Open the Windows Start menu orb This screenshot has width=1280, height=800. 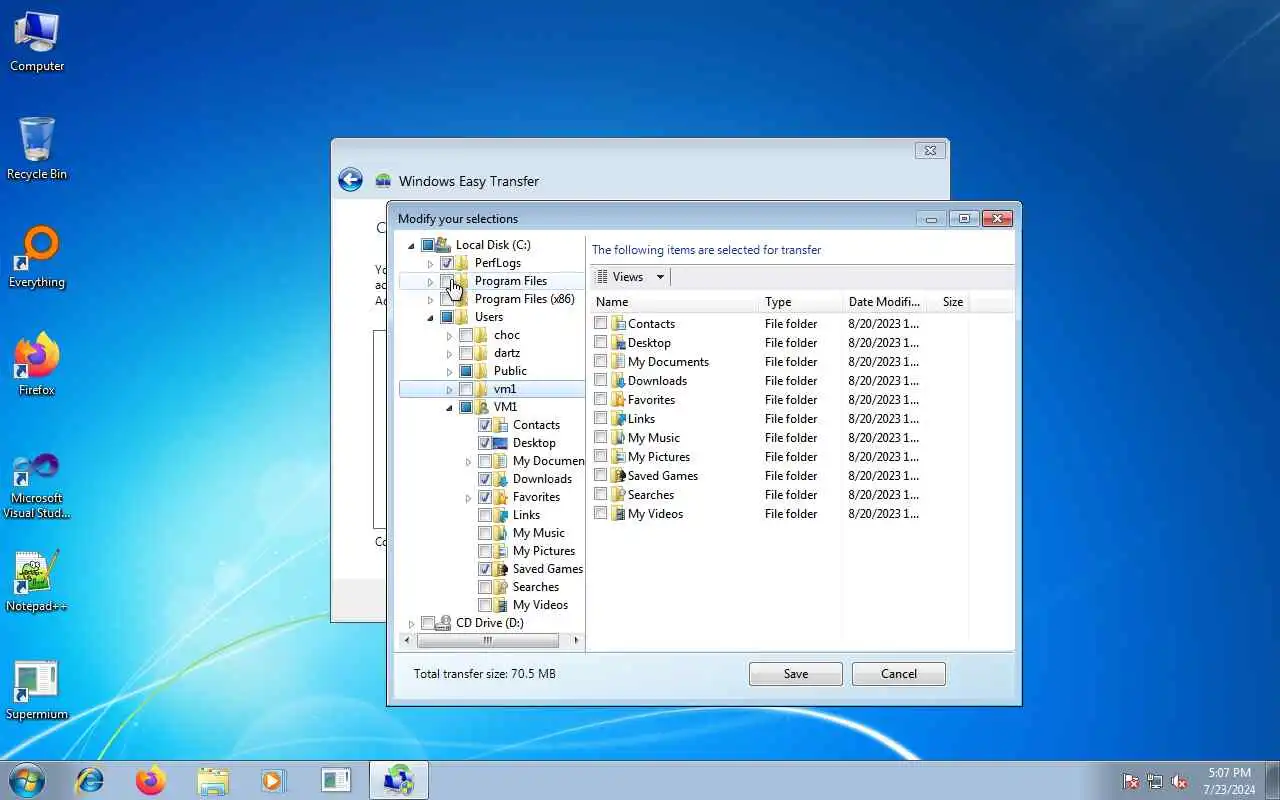pos(27,780)
